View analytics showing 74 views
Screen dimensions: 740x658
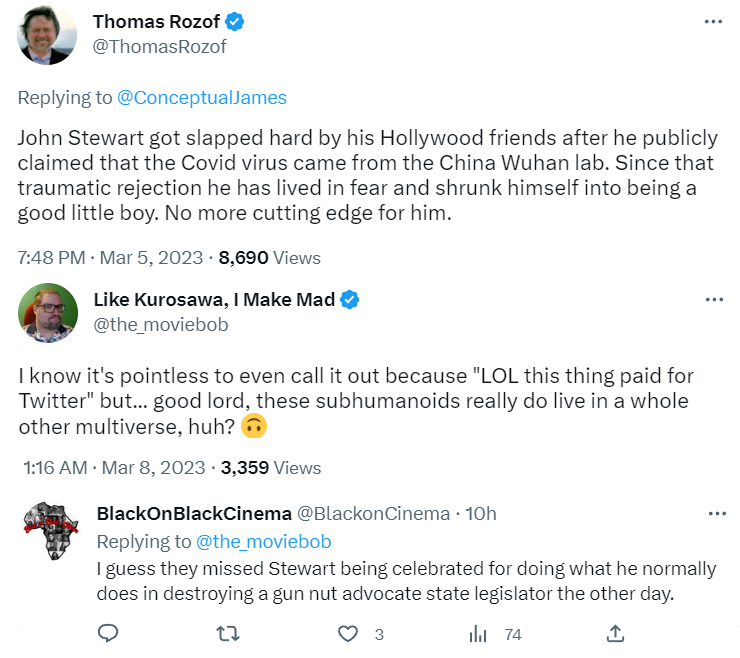click(x=479, y=633)
